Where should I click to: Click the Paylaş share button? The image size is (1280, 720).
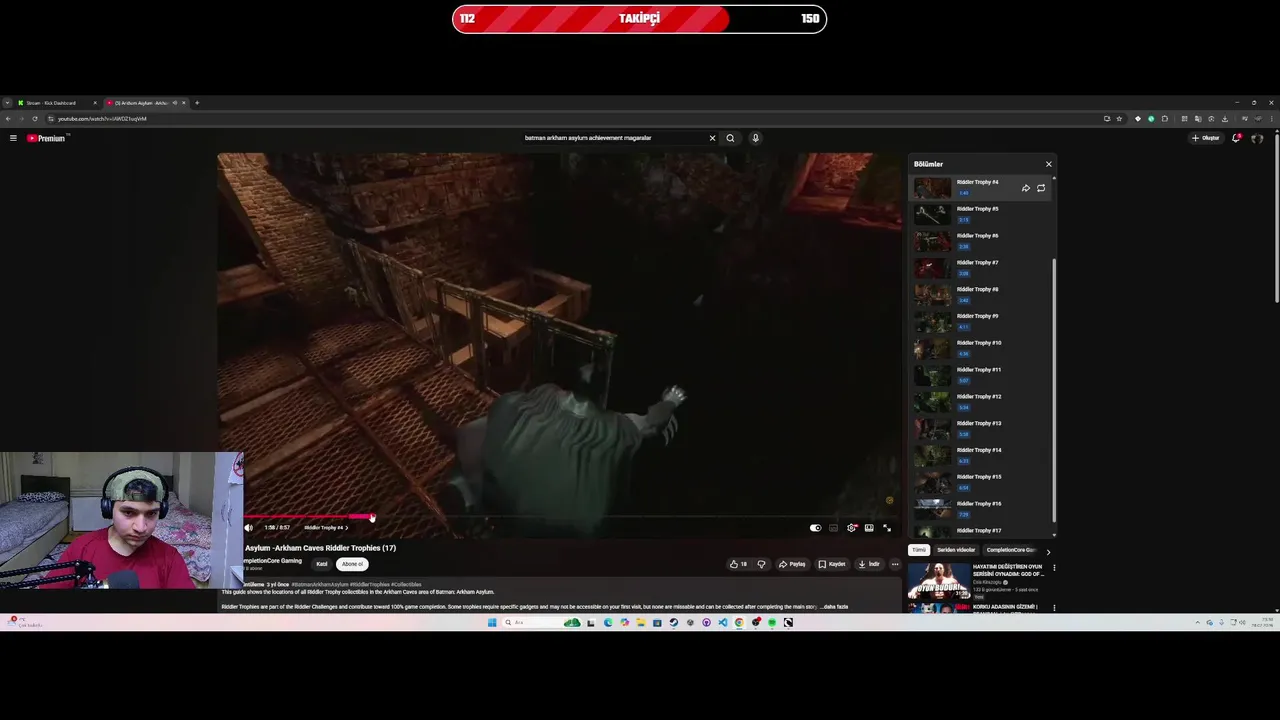[x=792, y=564]
